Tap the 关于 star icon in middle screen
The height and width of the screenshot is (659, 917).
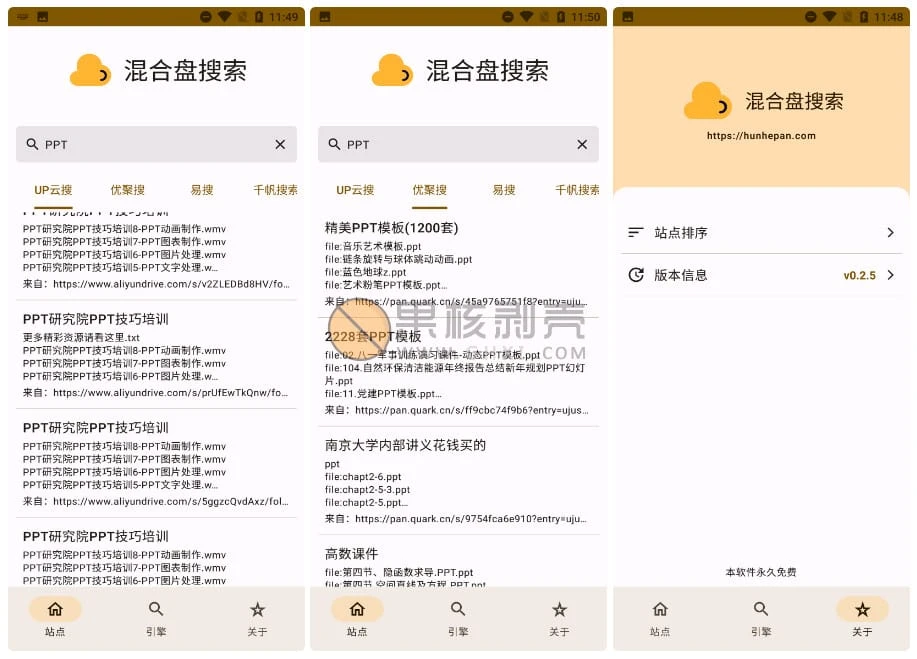click(x=559, y=609)
